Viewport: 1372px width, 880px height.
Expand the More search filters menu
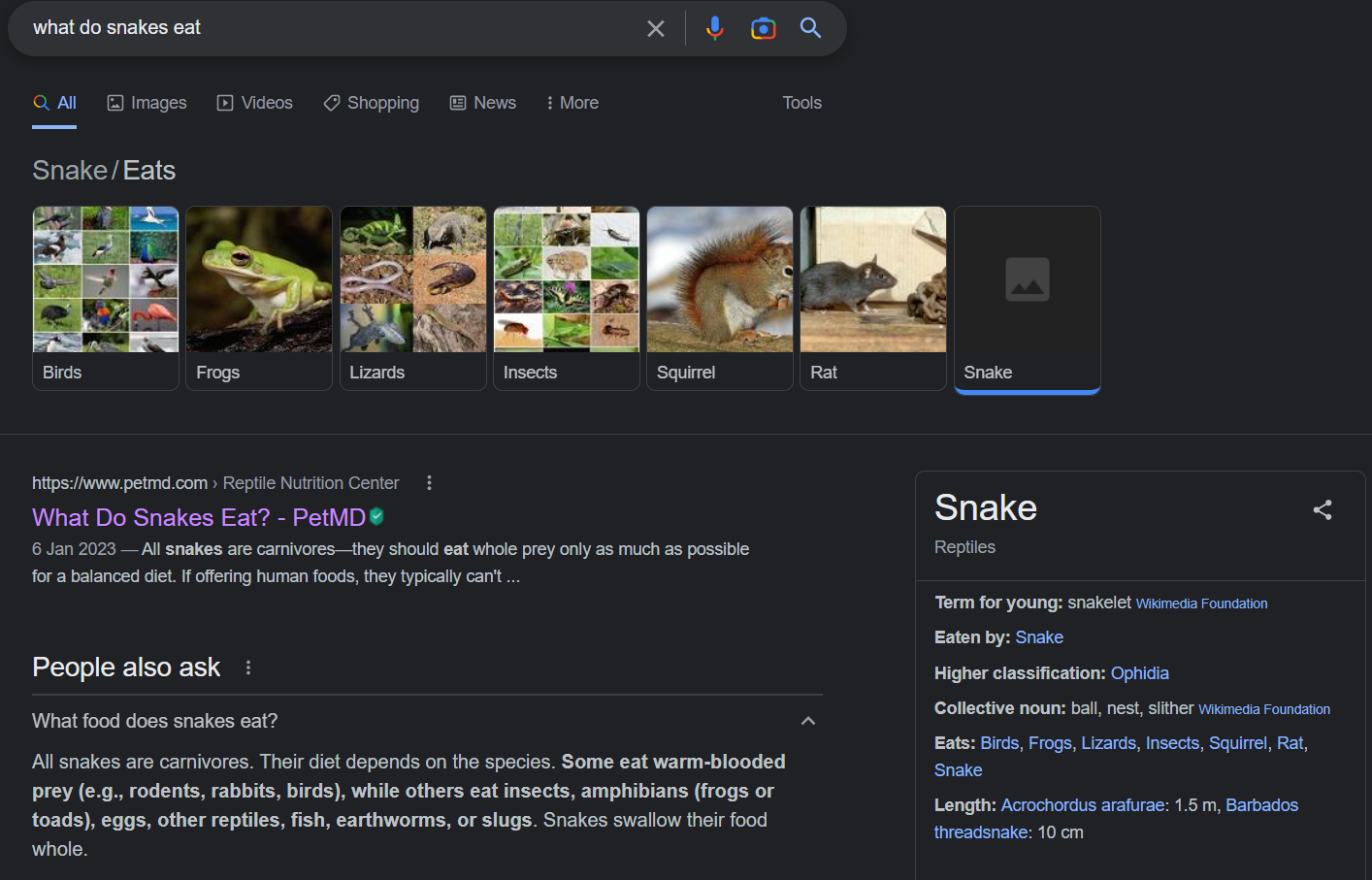click(x=572, y=103)
